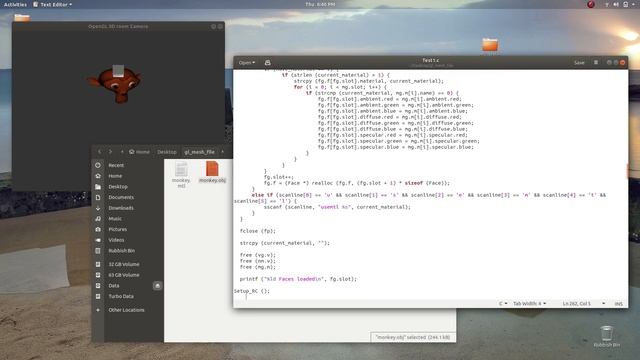Click the realloc sizeof (Face) line
Viewport: 640px width, 360px height.
pyautogui.click(x=357, y=183)
